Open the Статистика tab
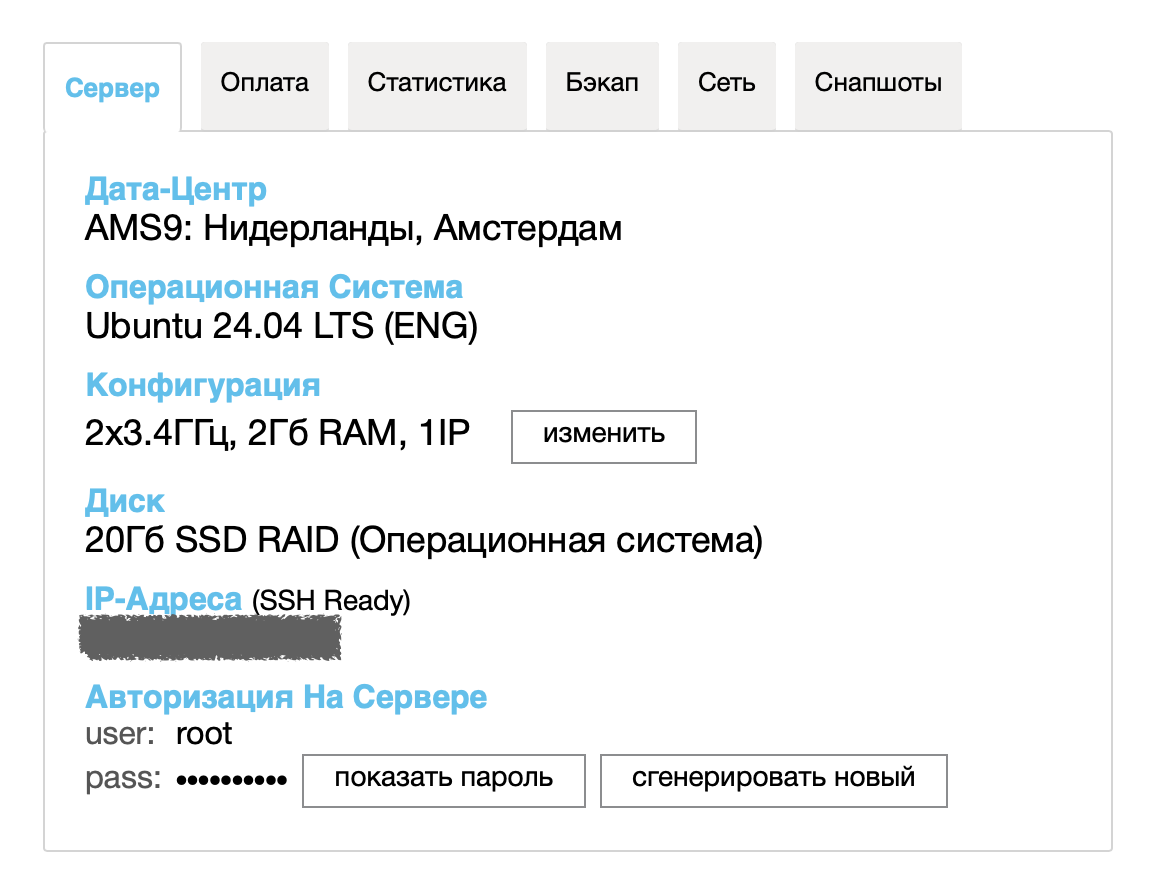This screenshot has height=894, width=1152. [437, 83]
